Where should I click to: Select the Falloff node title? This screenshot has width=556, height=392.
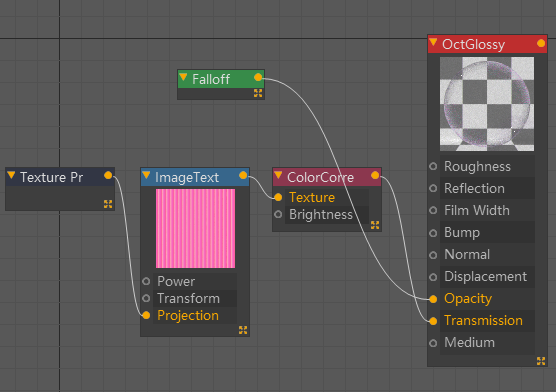click(211, 79)
